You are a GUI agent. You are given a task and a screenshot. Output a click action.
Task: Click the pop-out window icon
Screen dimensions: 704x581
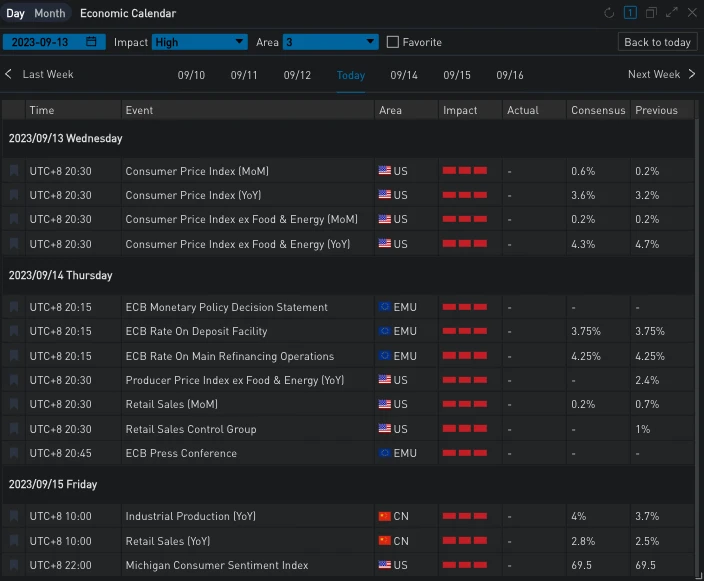[x=651, y=13]
